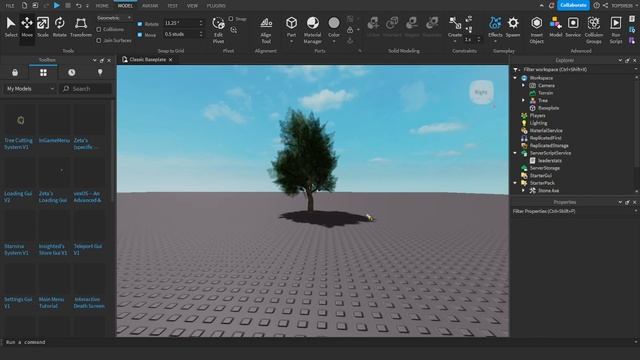Open the My Models category dropdown
Screen dimensions: 640x360
pyautogui.click(x=30, y=89)
